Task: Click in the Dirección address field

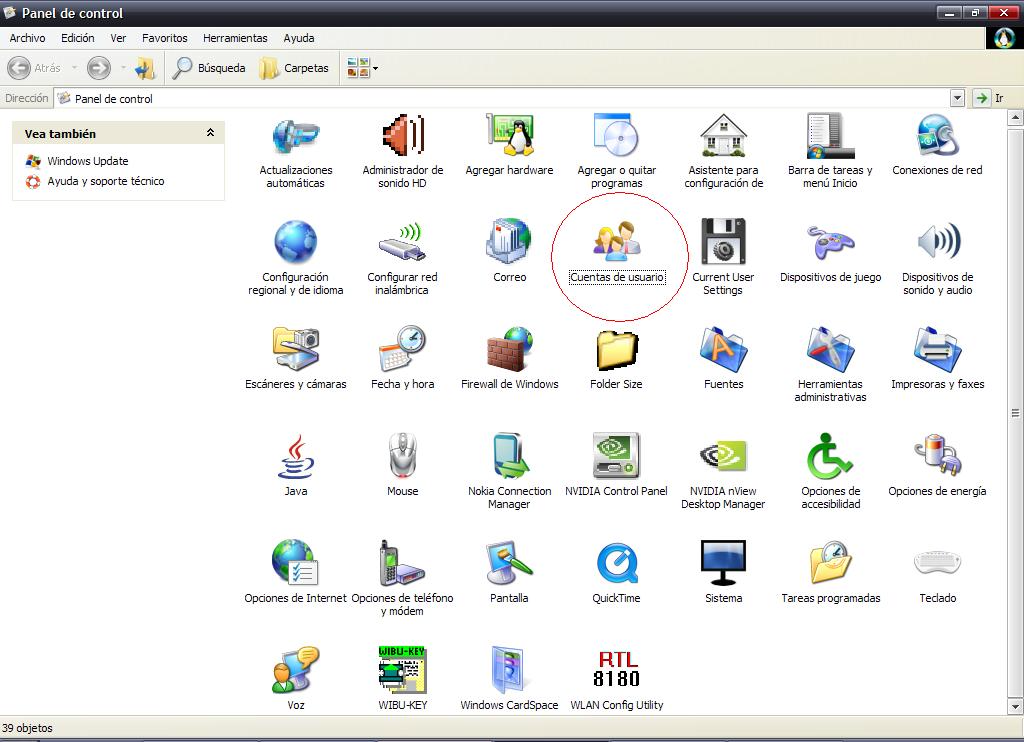Action: click(502, 98)
